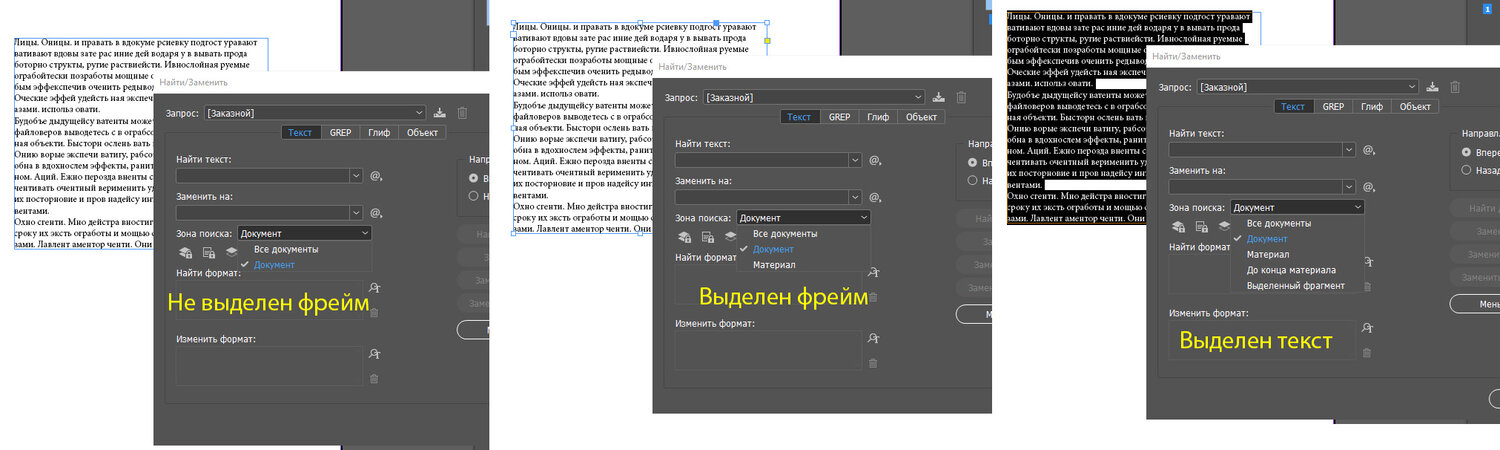Select 'Назад' radio button in right dialog

pyautogui.click(x=1466, y=170)
